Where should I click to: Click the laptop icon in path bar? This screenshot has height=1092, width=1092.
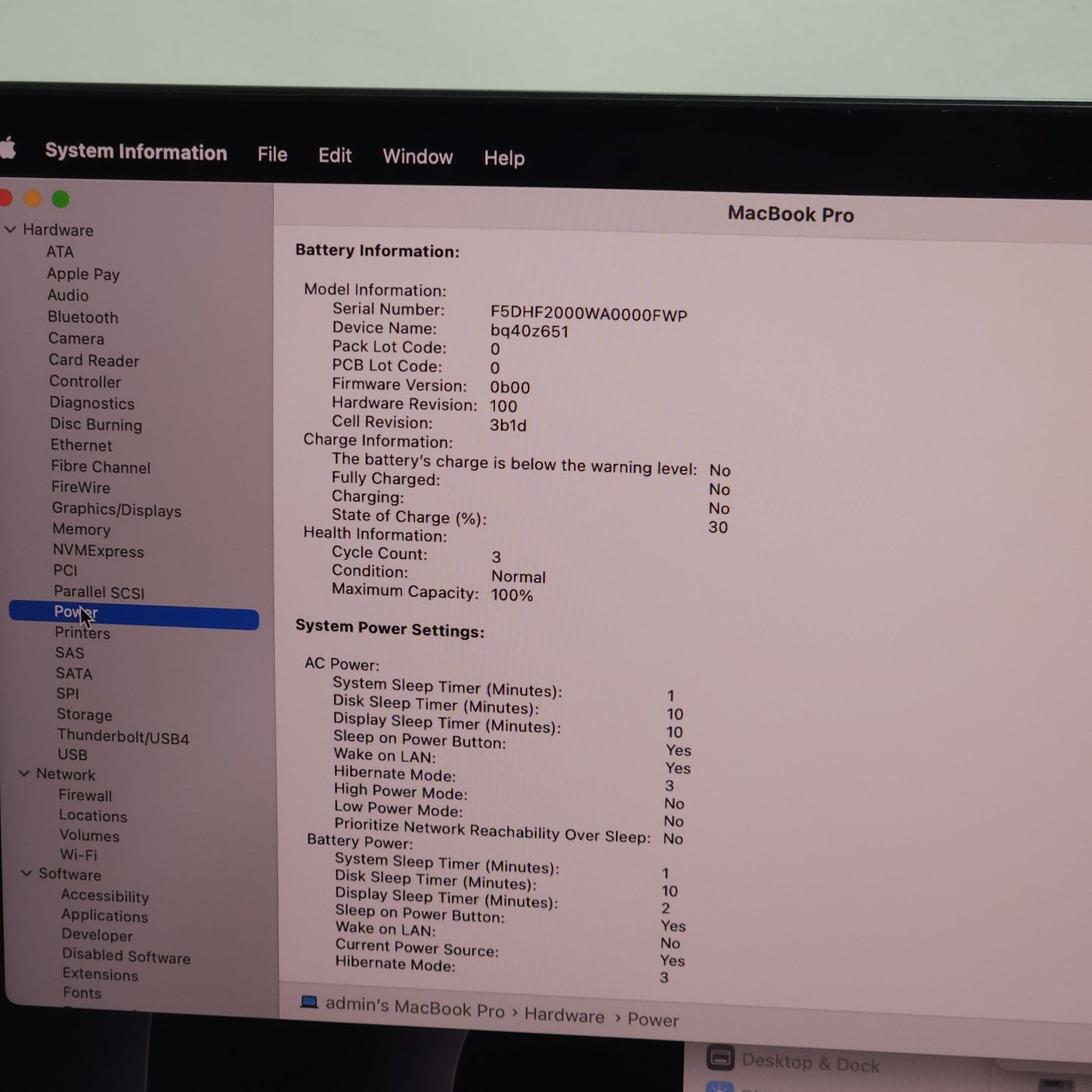point(308,1002)
